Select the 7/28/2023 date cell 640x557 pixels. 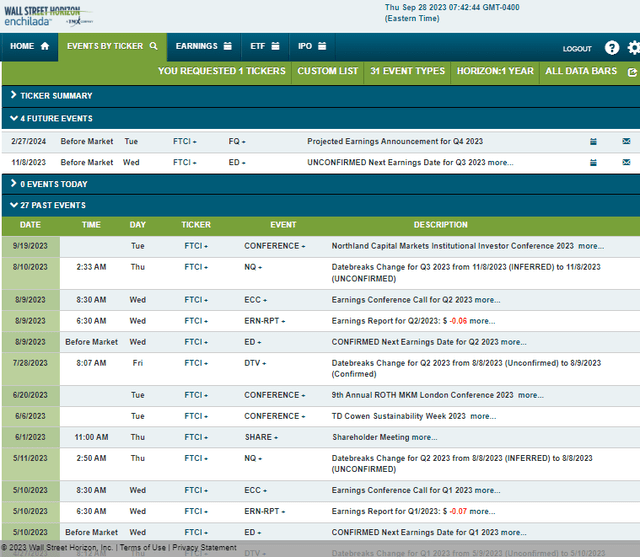(x=31, y=369)
